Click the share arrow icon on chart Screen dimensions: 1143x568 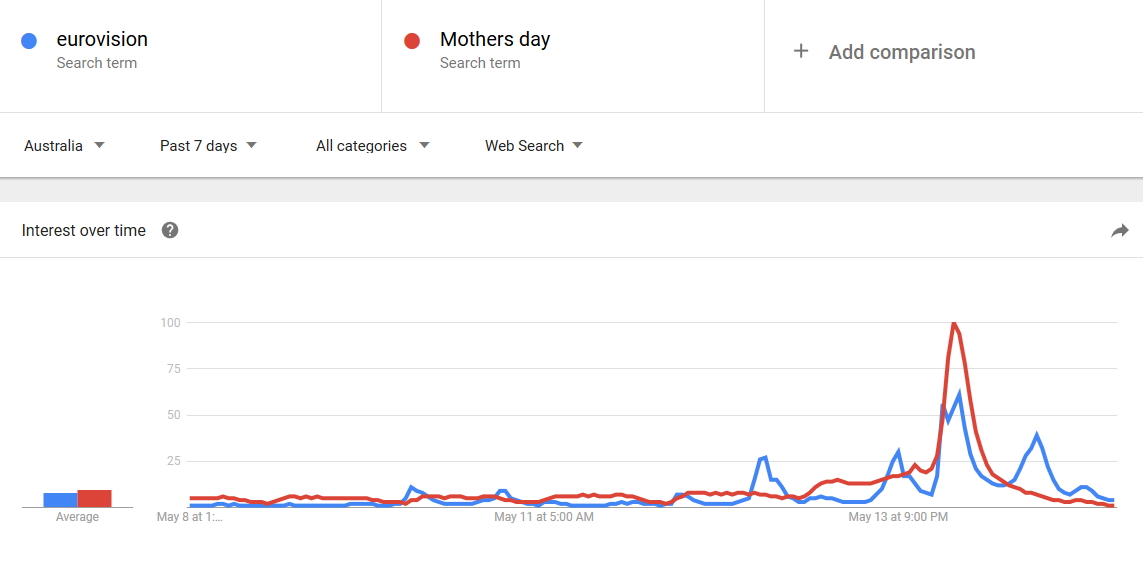pyautogui.click(x=1119, y=231)
